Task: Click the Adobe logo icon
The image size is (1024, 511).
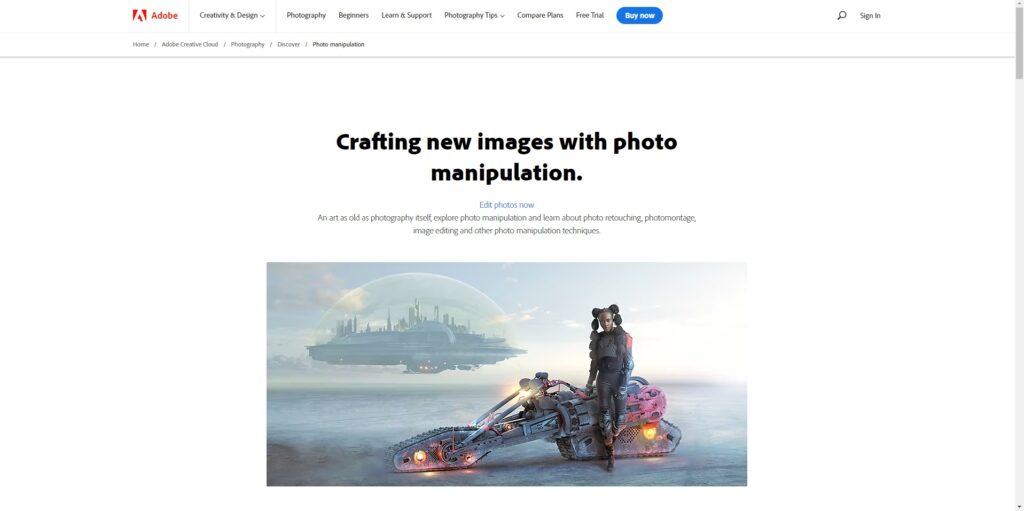Action: [x=139, y=15]
